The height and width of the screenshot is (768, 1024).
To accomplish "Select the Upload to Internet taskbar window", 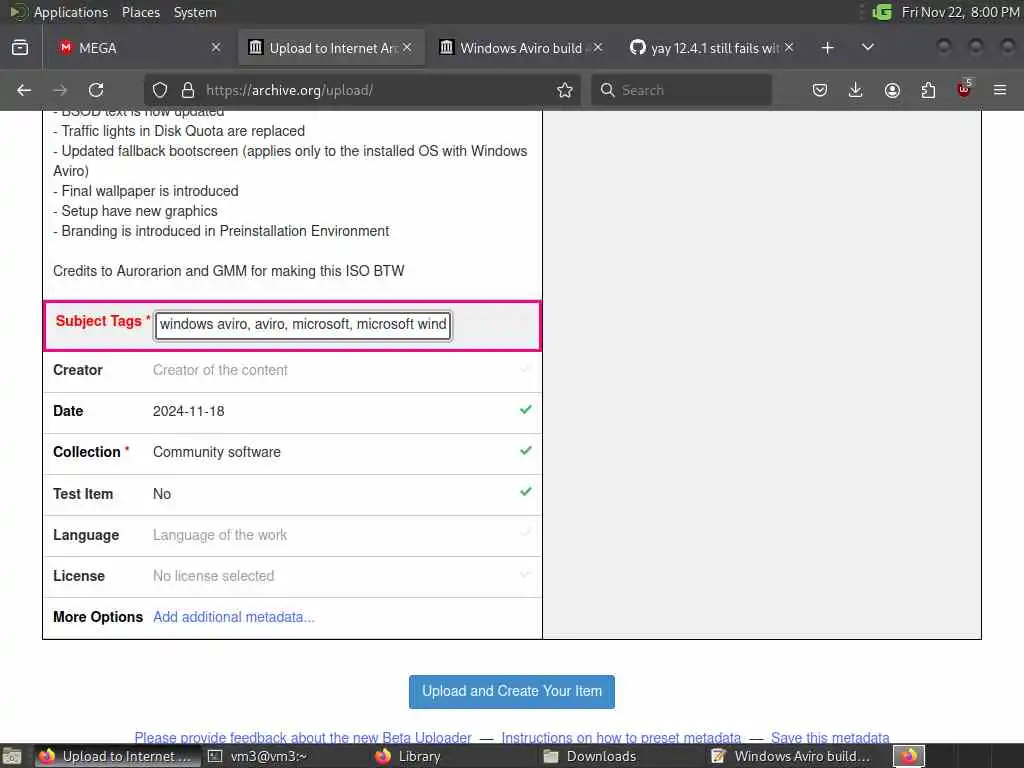I will click(118, 756).
